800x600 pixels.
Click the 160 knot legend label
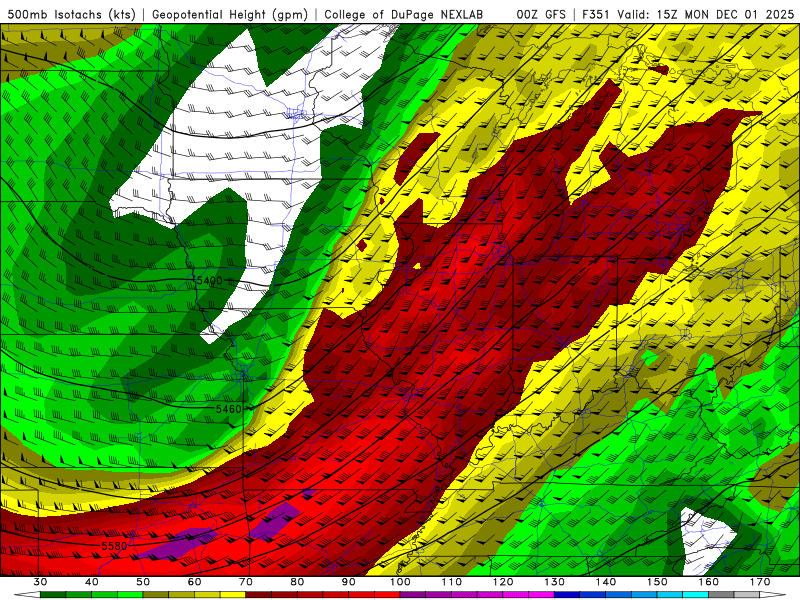pyautogui.click(x=709, y=582)
